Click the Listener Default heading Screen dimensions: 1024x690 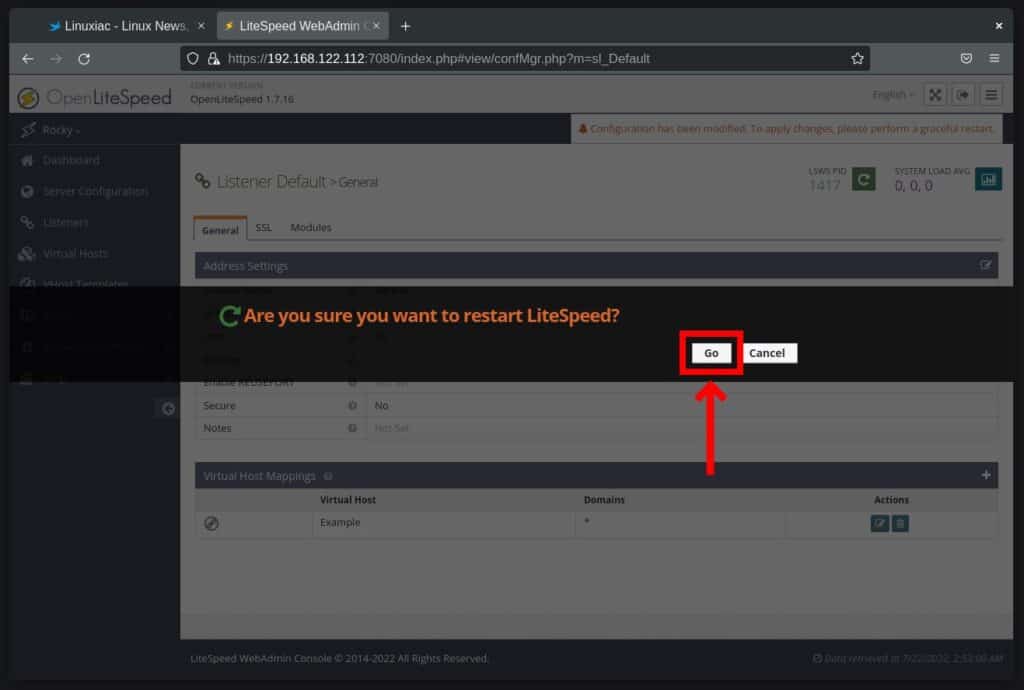[271, 181]
